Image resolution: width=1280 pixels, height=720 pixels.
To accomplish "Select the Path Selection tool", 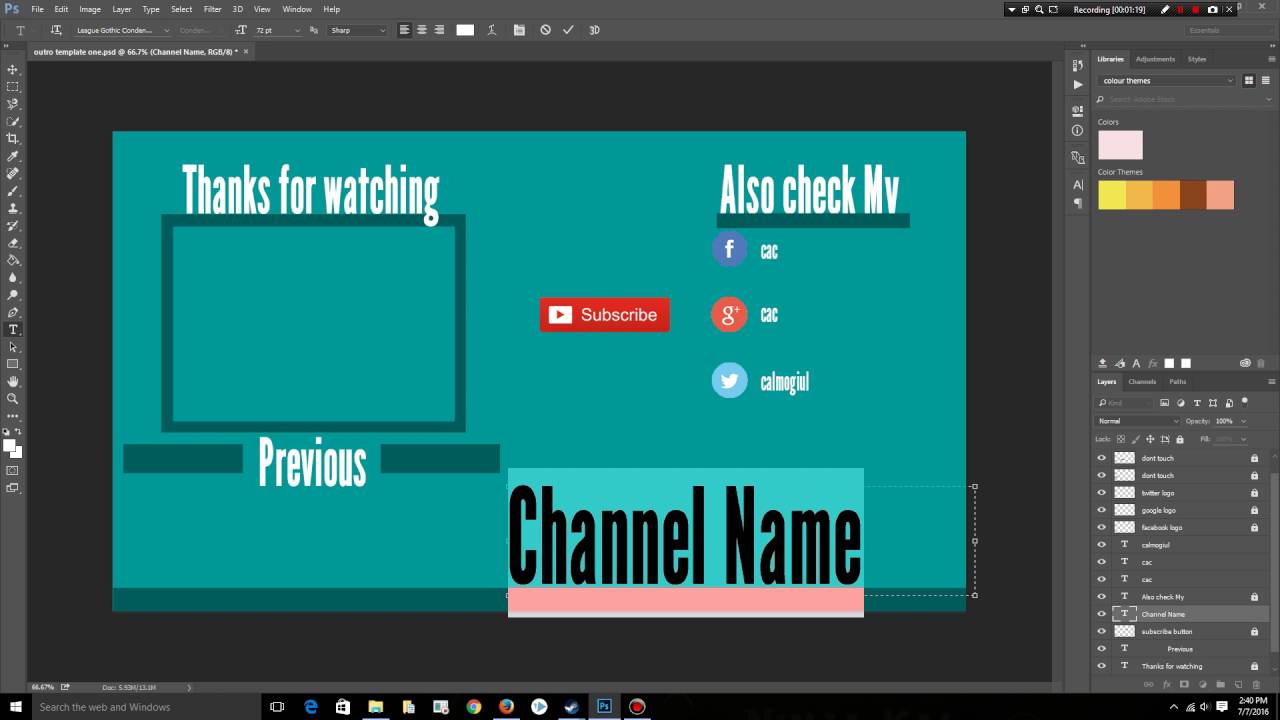I will tap(13, 347).
